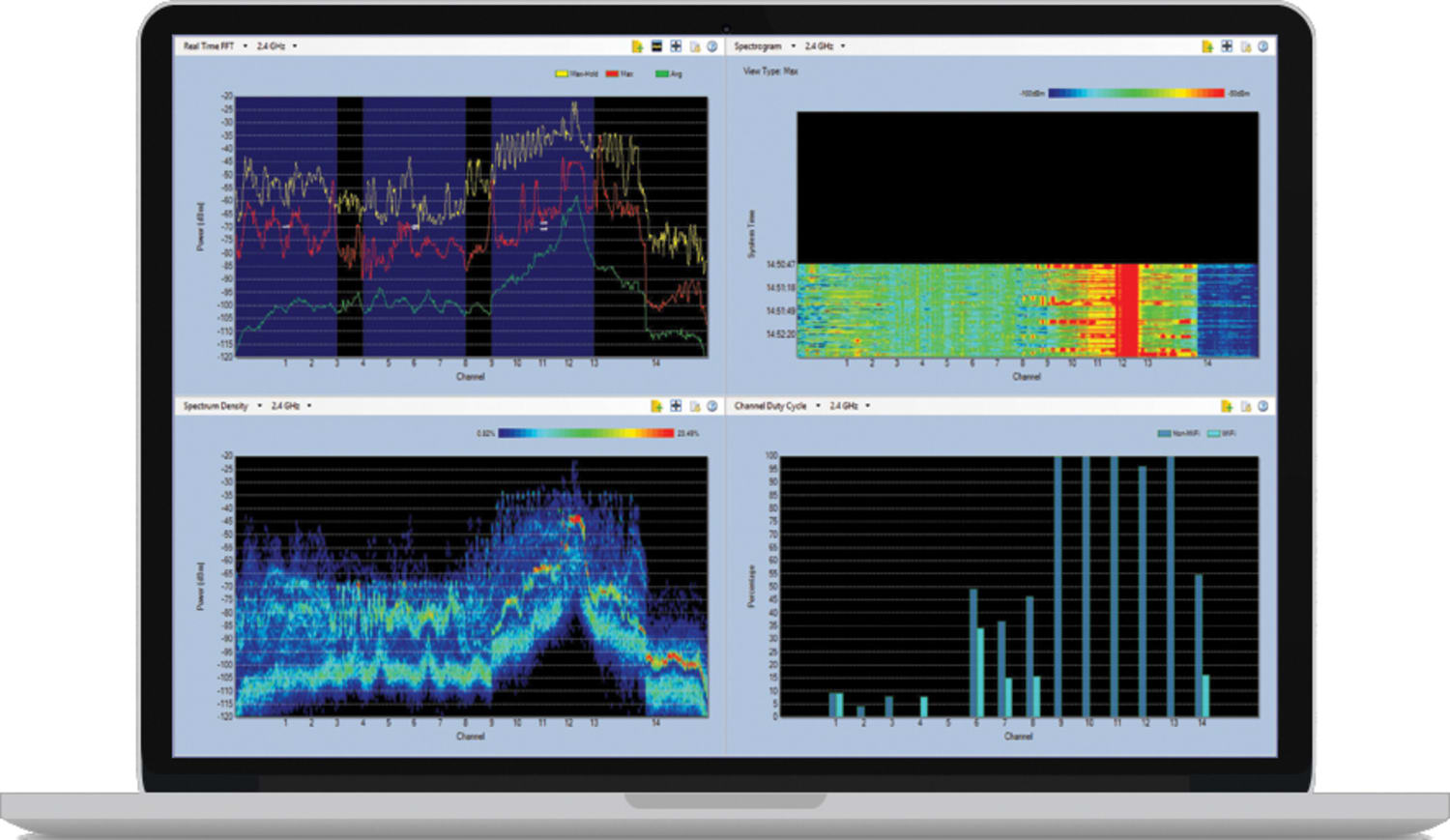Click the channel 6 Non-WiFi duty cycle bar

[973, 653]
